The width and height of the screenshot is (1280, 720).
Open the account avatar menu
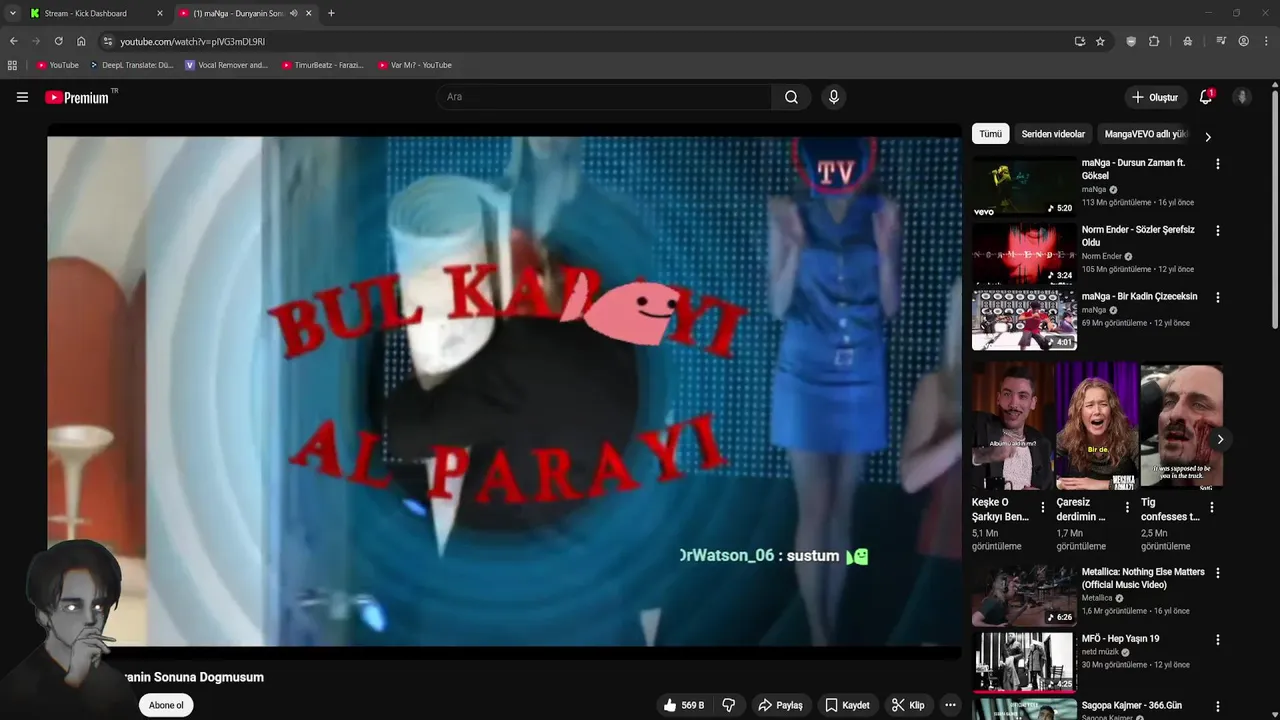[x=1242, y=97]
